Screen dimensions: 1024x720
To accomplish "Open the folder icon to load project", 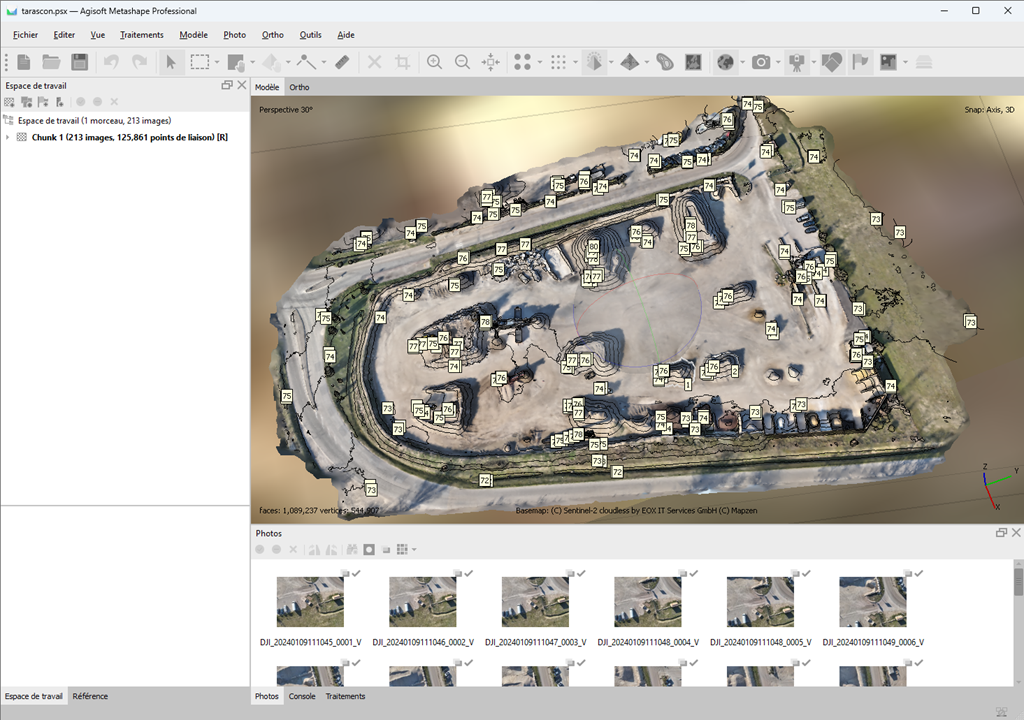I will (52, 62).
